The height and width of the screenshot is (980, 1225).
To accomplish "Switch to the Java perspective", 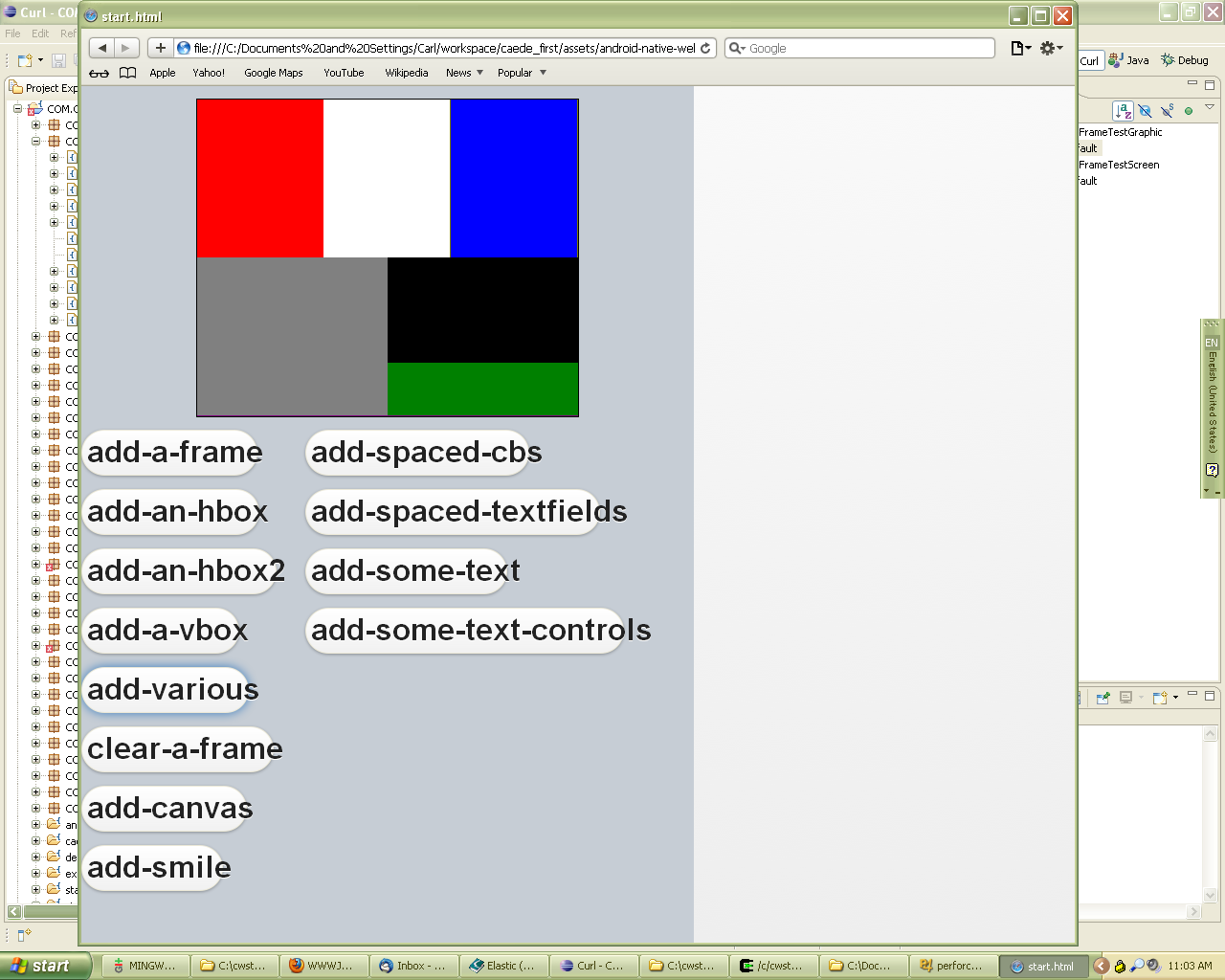I will [1128, 59].
